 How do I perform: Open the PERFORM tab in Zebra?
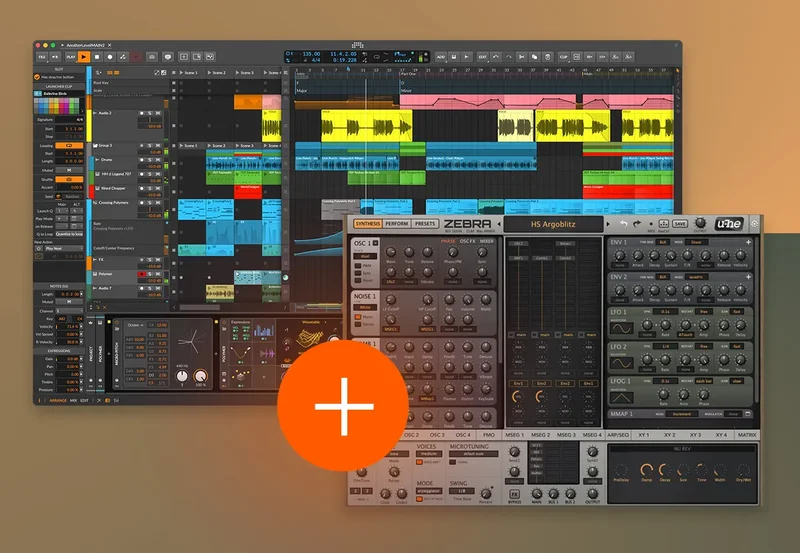tap(396, 223)
